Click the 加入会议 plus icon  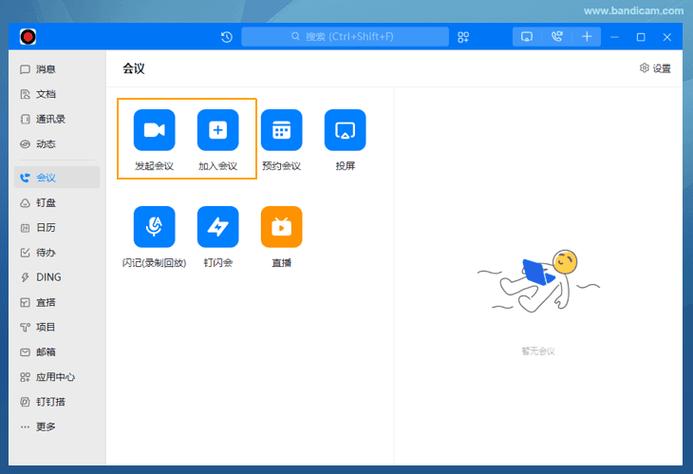click(x=217, y=130)
